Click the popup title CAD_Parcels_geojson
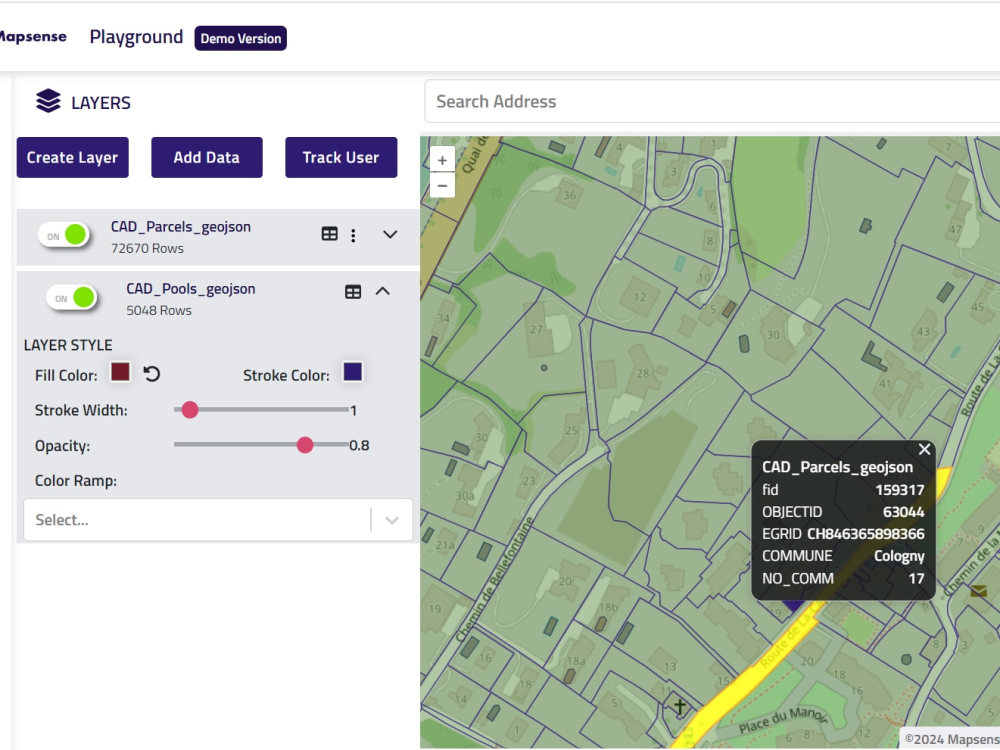Viewport: 1000px width, 750px height. (837, 467)
